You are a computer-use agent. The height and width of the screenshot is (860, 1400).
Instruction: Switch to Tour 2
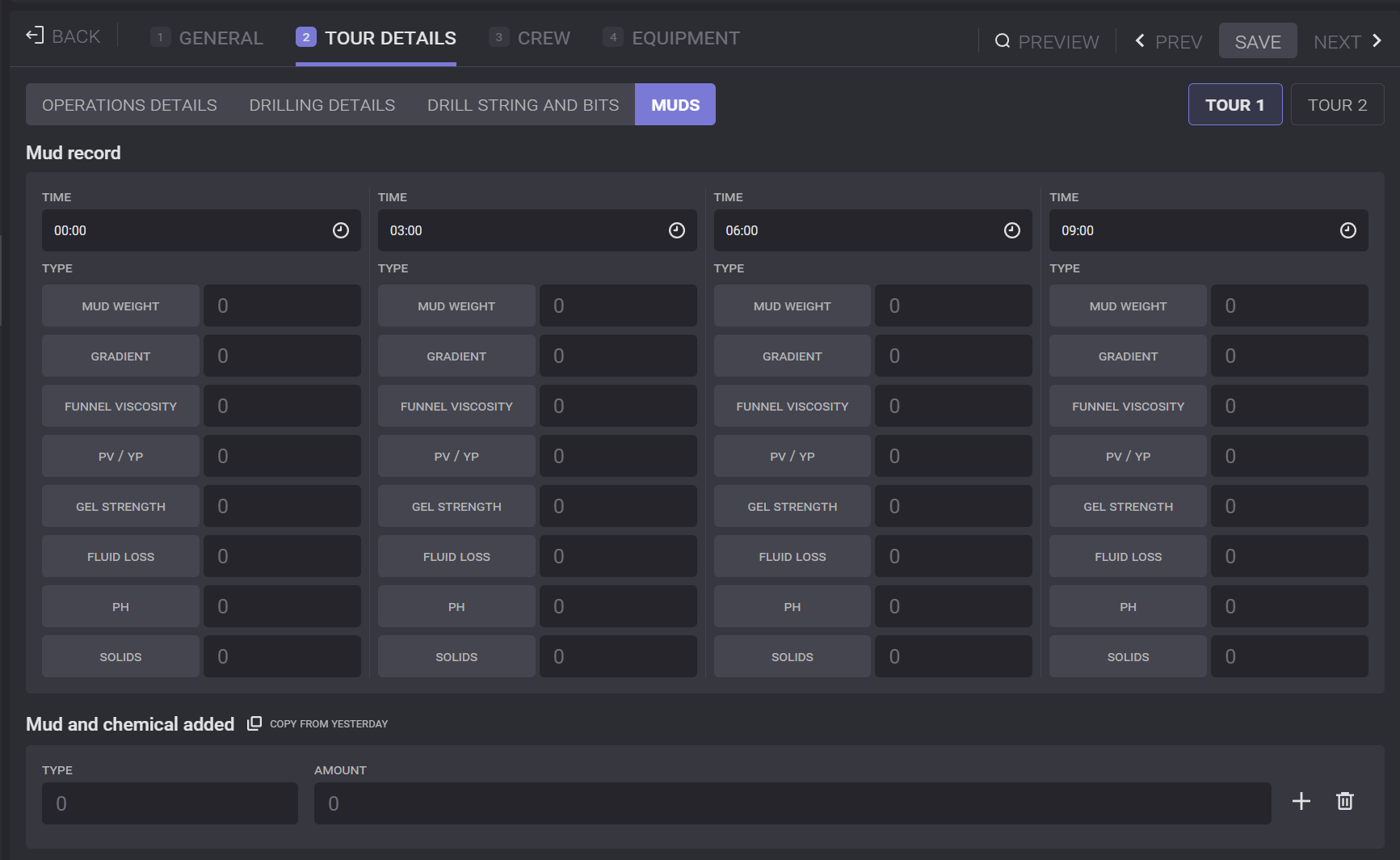tap(1336, 105)
